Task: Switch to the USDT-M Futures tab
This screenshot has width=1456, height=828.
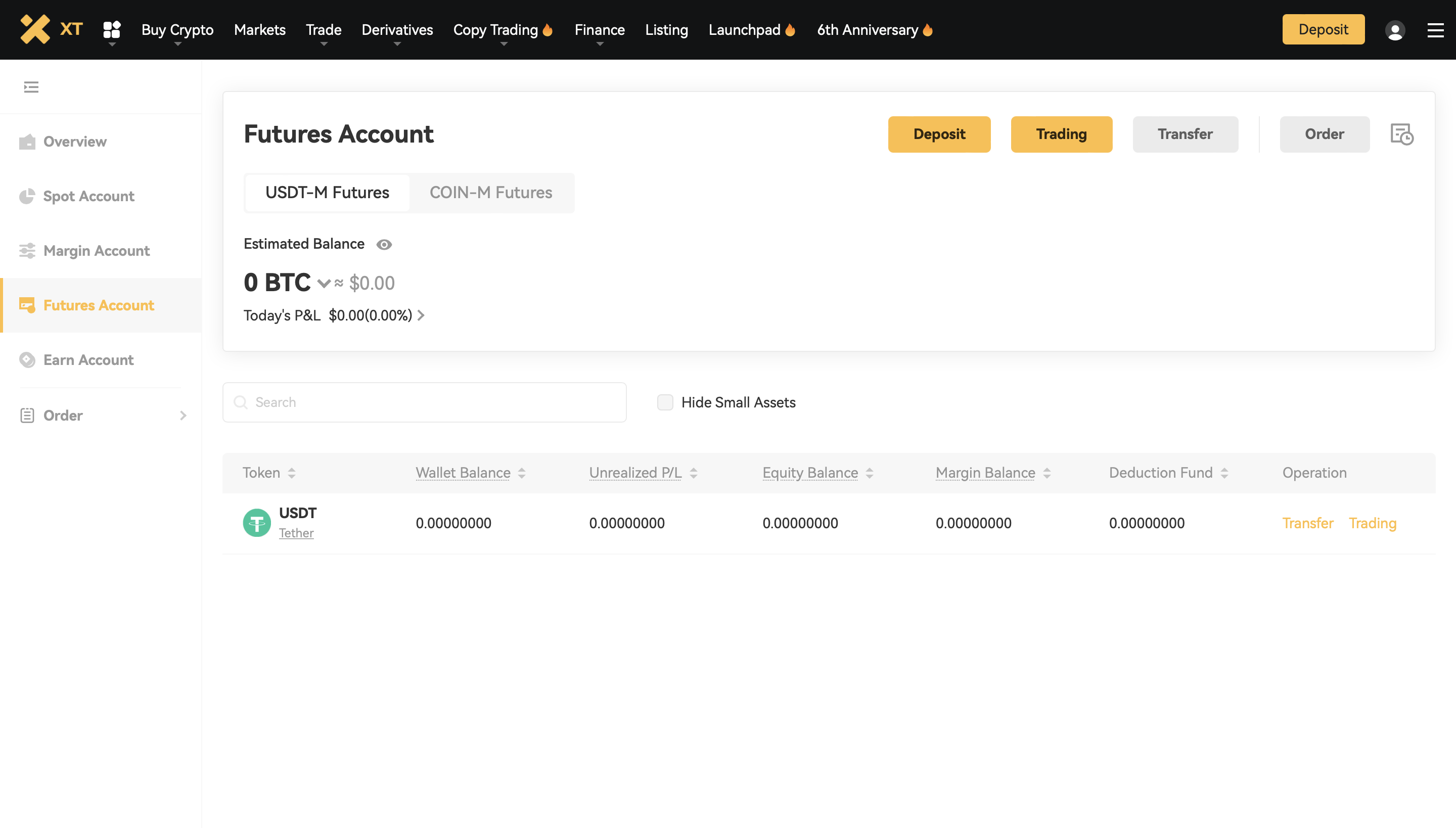Action: (327, 193)
